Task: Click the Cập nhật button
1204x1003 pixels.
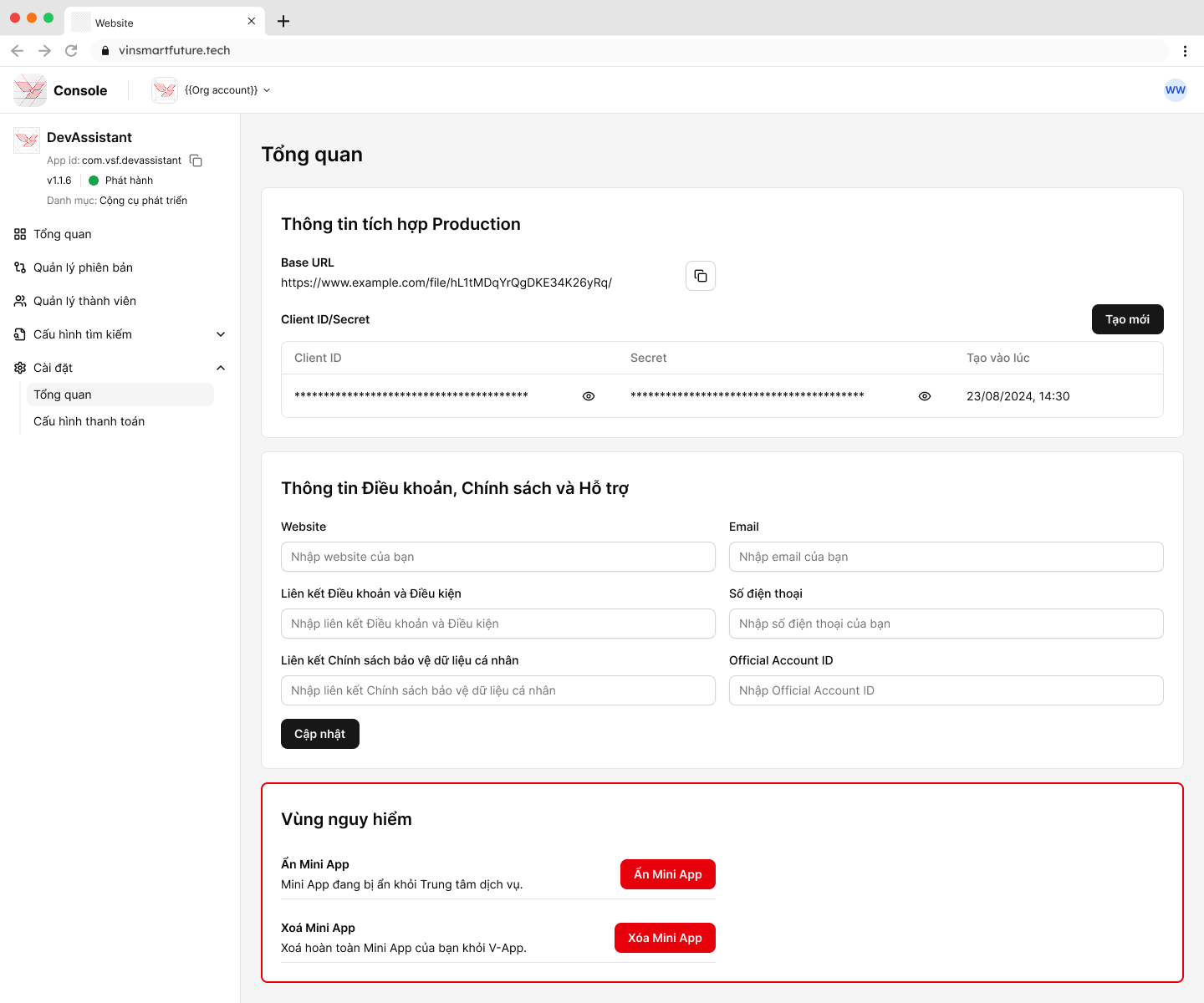Action: (320, 734)
